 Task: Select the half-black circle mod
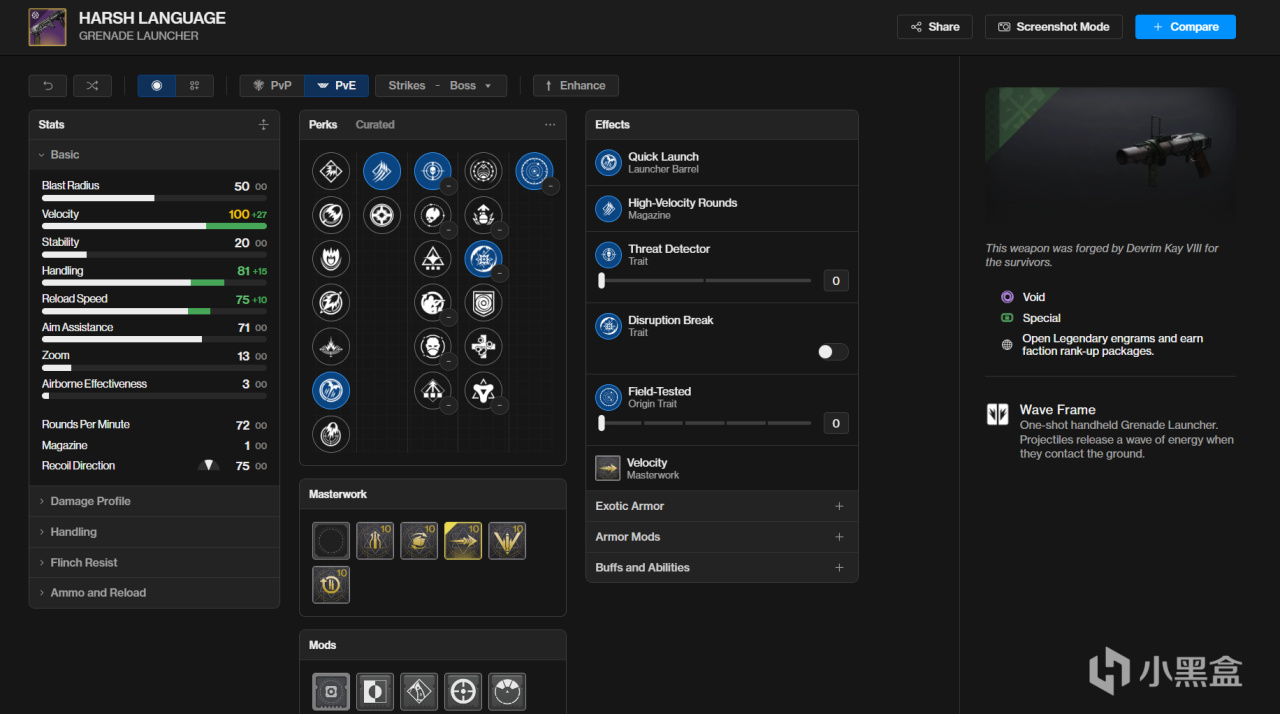pos(375,691)
